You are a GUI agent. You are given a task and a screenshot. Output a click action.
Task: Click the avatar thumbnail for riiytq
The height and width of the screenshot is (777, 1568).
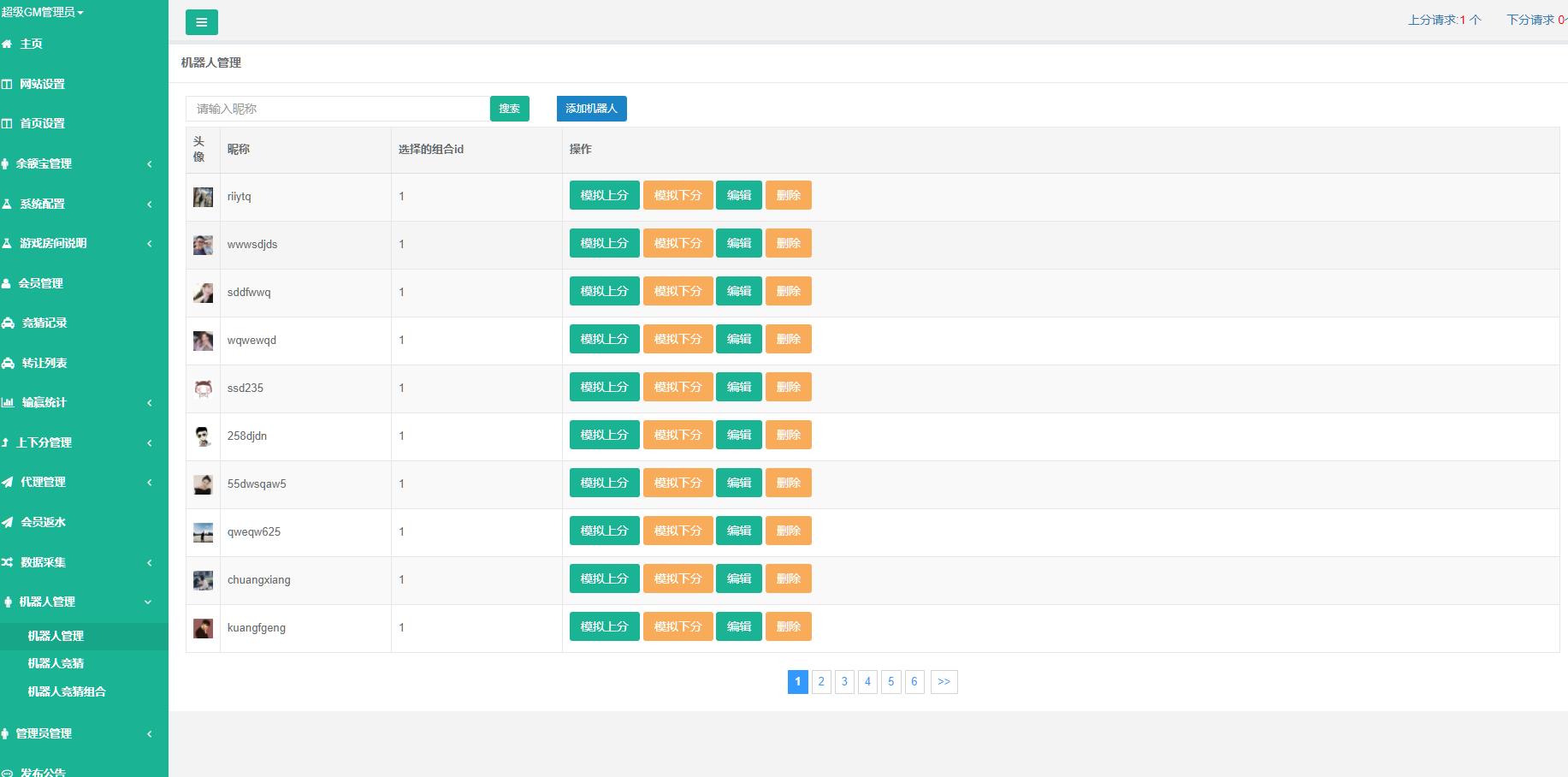203,197
